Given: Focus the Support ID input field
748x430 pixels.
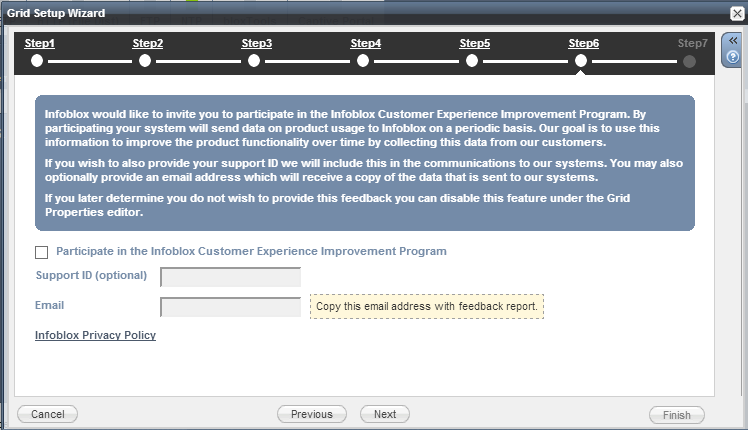Looking at the screenshot, I should click(x=230, y=277).
